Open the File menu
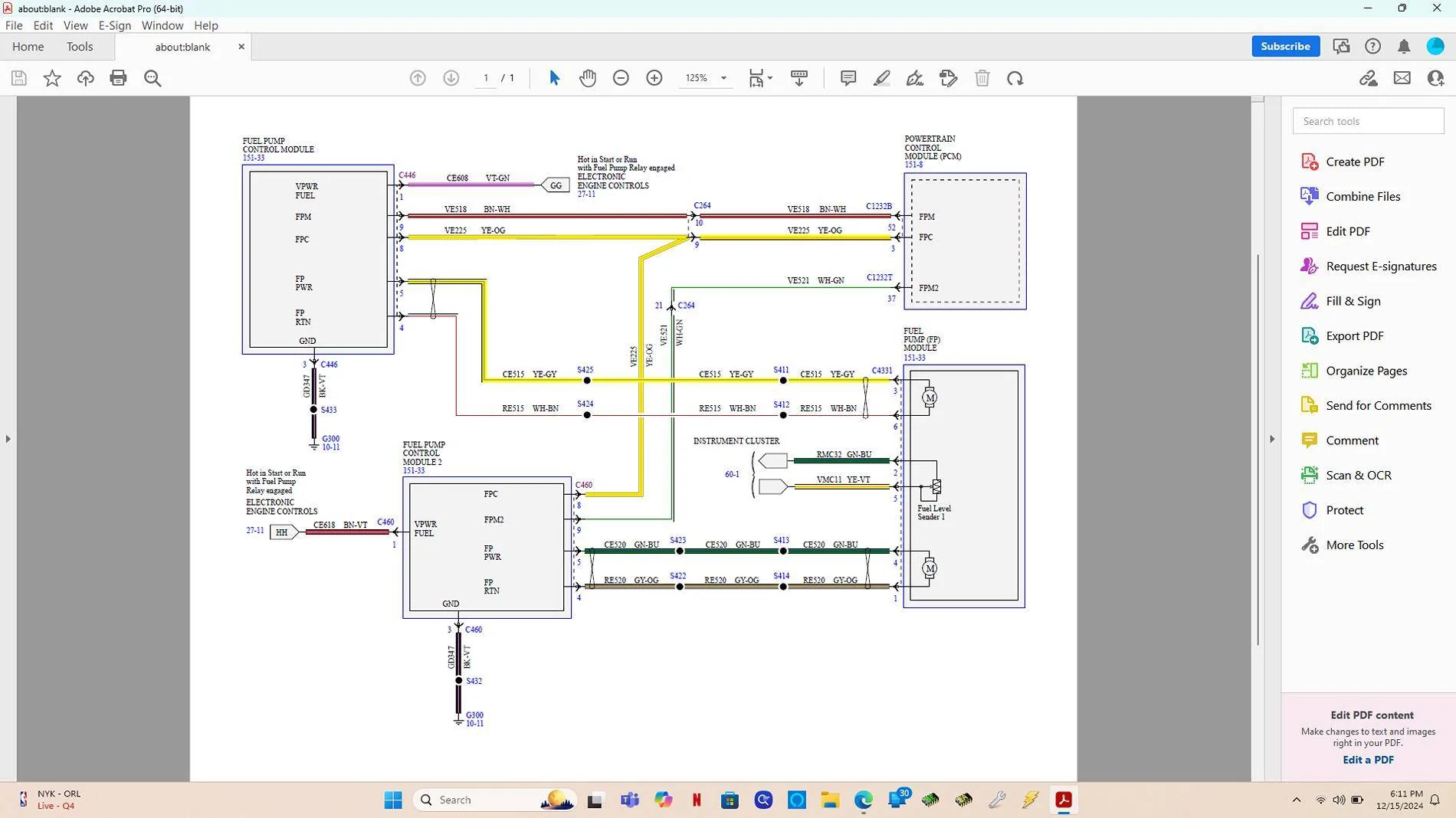Viewport: 1456px width, 818px height. tap(14, 25)
